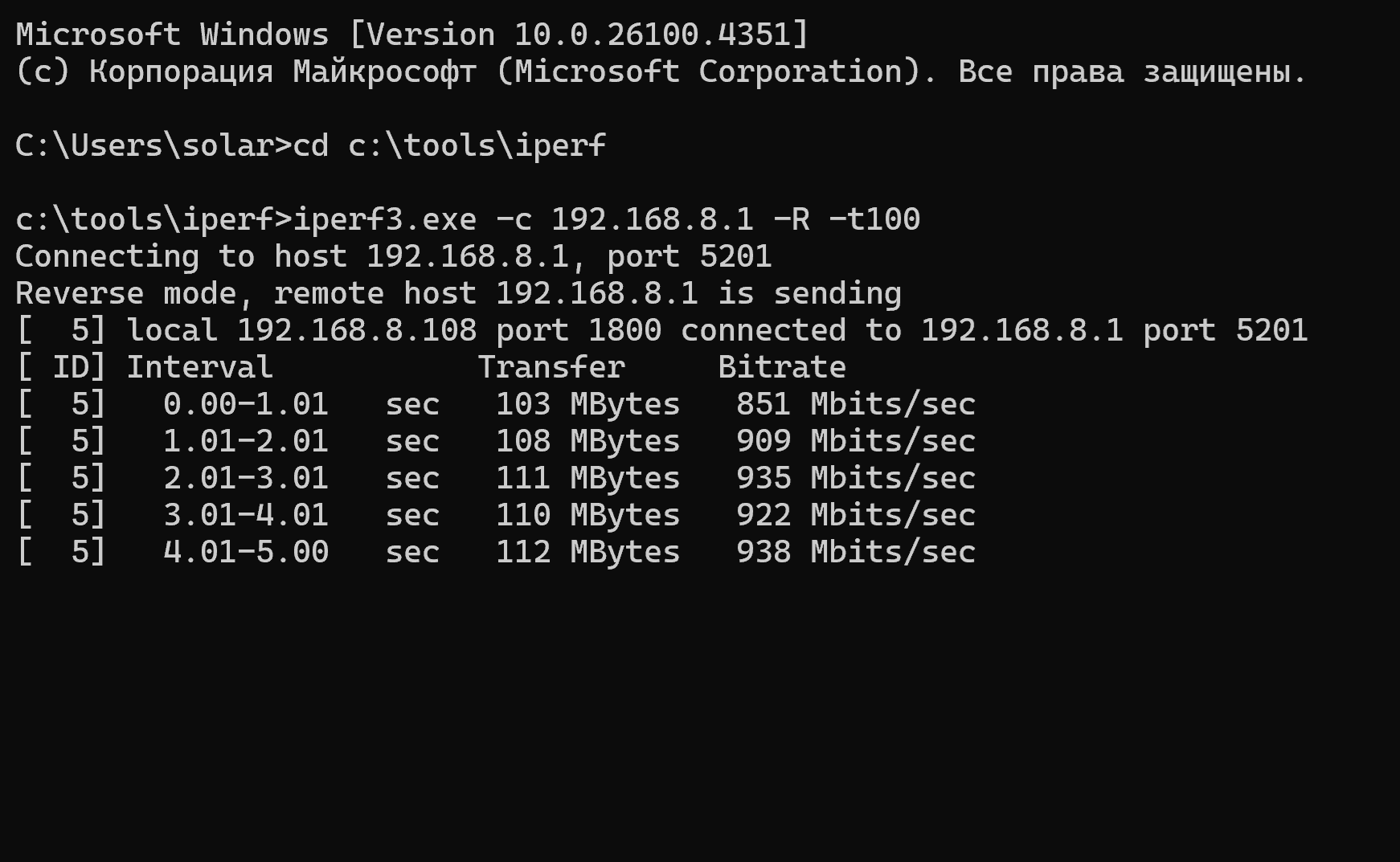The height and width of the screenshot is (862, 1400).
Task: Click the Microsoft Windows version line
Action: tap(412, 35)
